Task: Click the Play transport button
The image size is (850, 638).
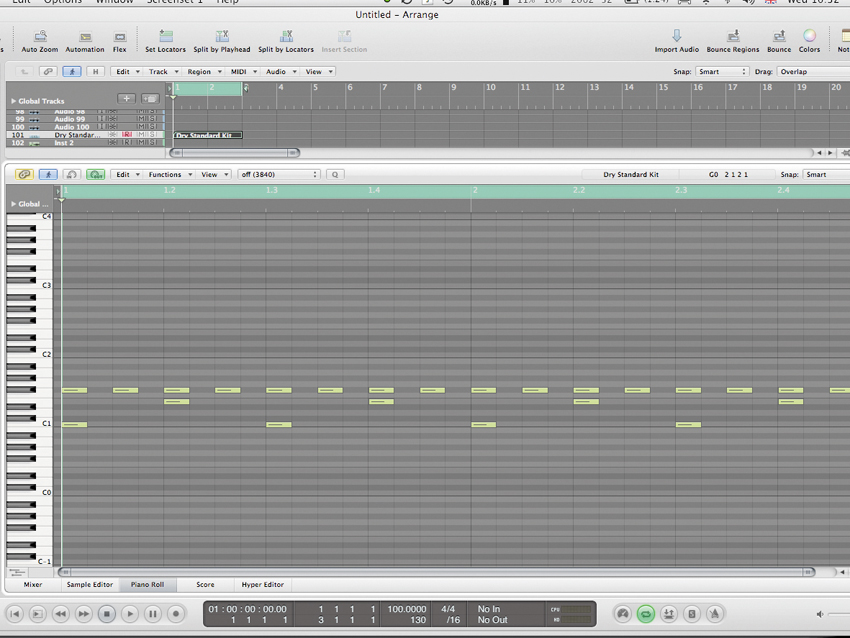Action: [130, 614]
